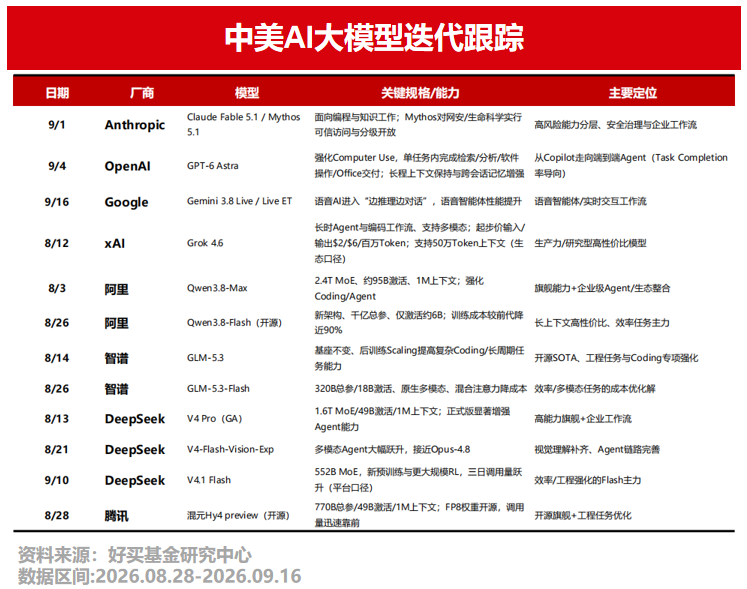Click the date 8/21 cell

pos(57,449)
